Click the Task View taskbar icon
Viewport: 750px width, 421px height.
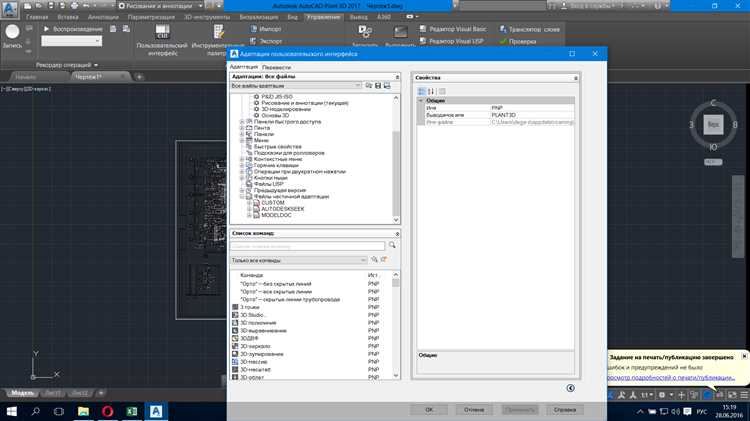(x=59, y=411)
